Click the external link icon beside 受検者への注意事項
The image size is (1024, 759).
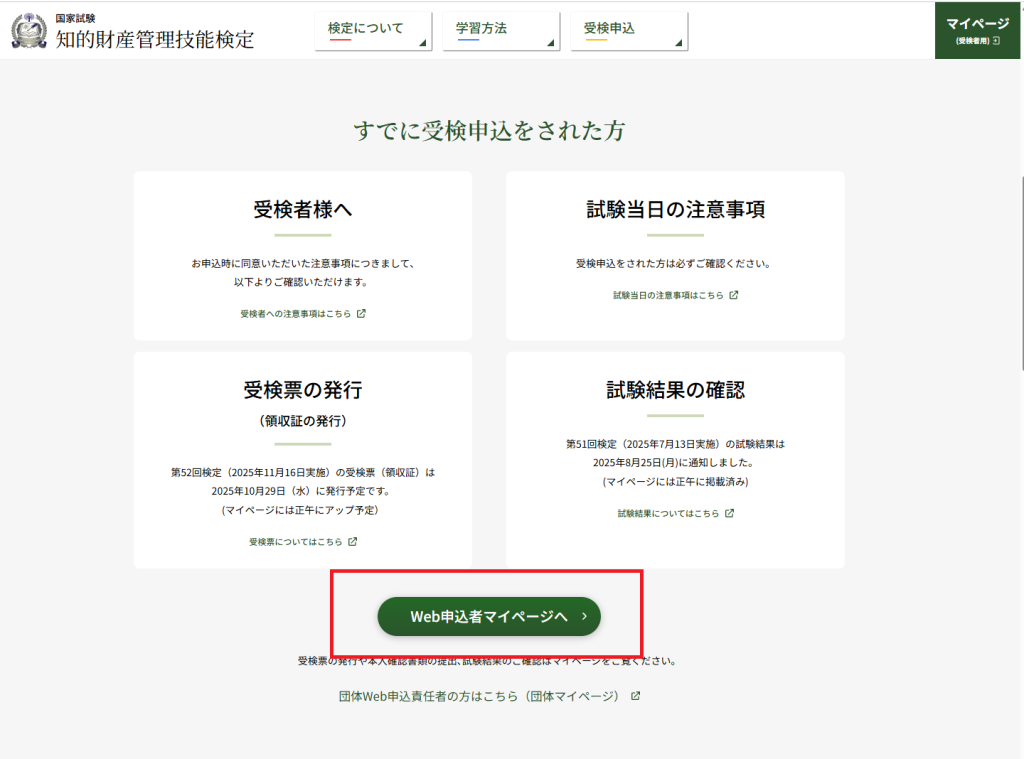click(x=361, y=313)
